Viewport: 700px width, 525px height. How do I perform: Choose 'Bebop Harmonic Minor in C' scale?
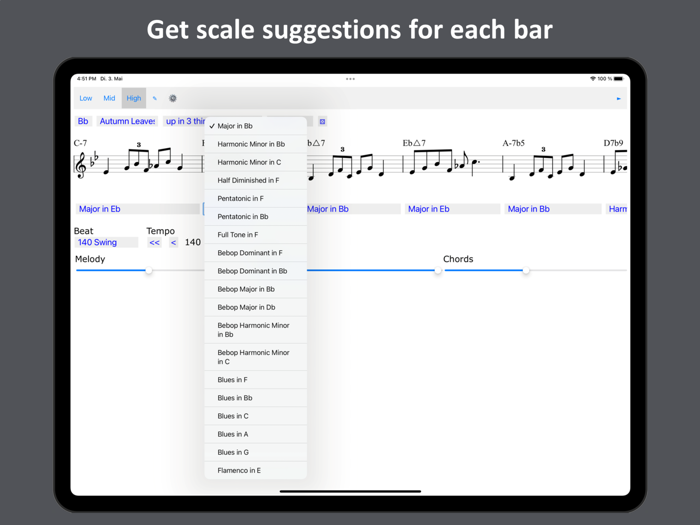pos(255,357)
